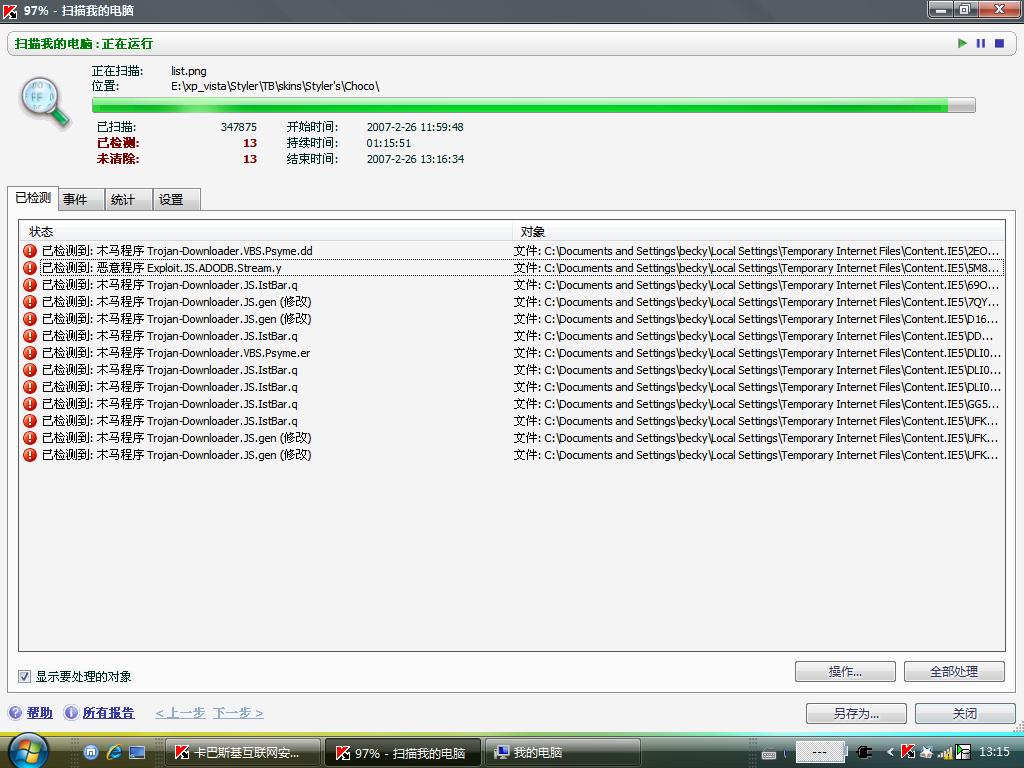Image resolution: width=1024 pixels, height=768 pixels.
Task: Click the alert icon beside Psyme.er
Action: [29, 353]
